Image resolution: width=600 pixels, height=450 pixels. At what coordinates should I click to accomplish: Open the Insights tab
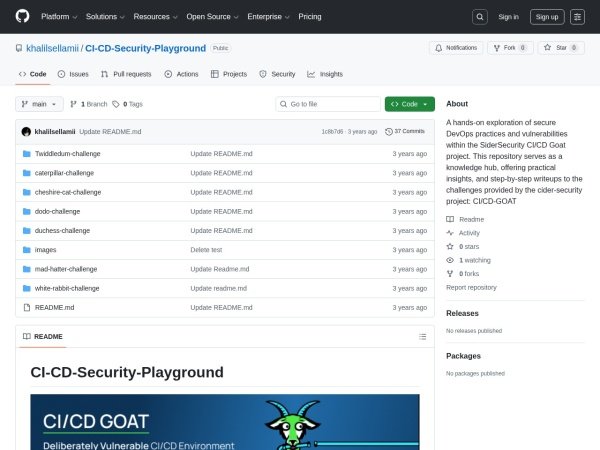pos(325,74)
